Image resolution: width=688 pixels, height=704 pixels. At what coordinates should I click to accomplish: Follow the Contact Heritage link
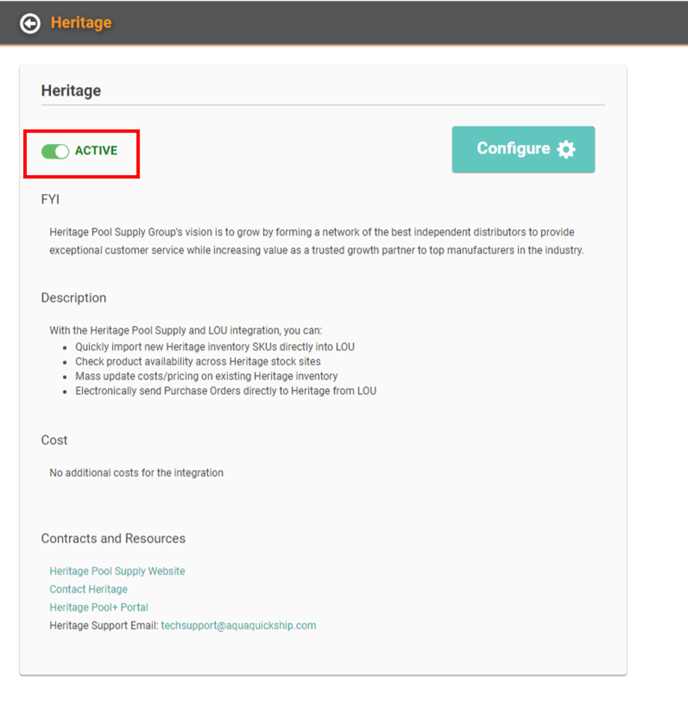pos(88,589)
